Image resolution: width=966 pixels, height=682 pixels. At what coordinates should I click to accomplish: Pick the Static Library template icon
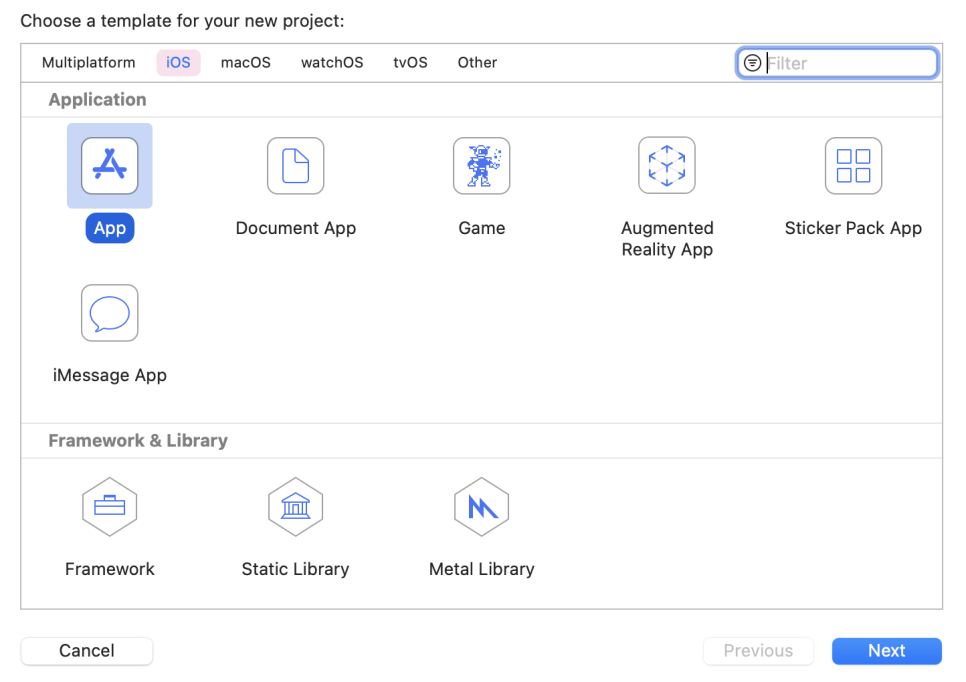click(296, 507)
